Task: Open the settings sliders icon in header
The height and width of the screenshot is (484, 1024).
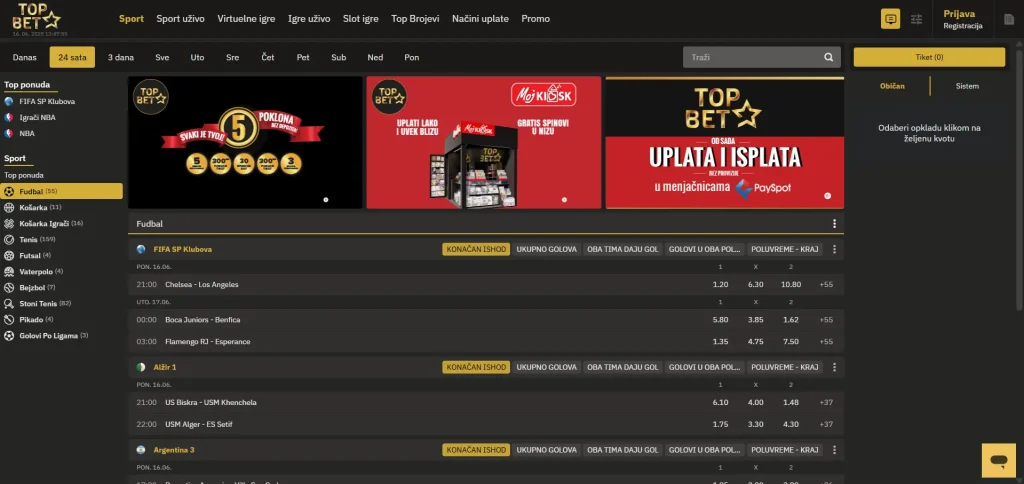Action: click(917, 19)
